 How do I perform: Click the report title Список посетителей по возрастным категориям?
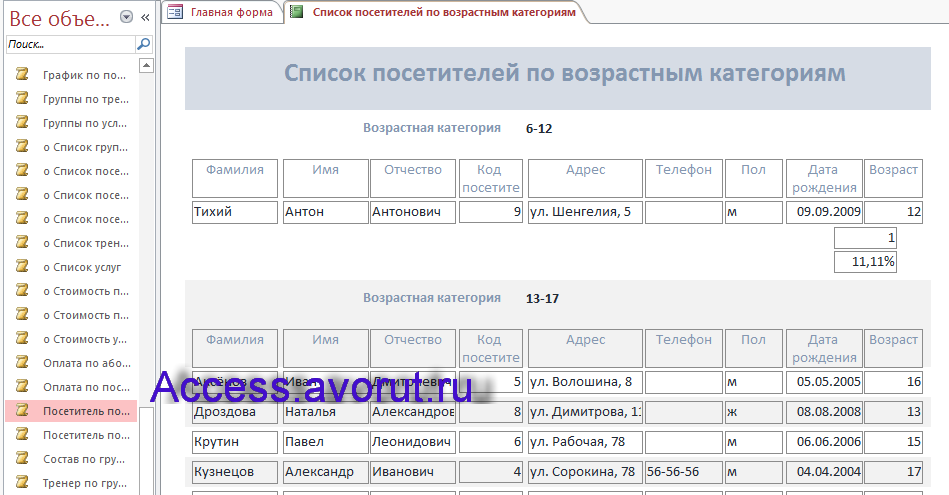click(x=565, y=73)
